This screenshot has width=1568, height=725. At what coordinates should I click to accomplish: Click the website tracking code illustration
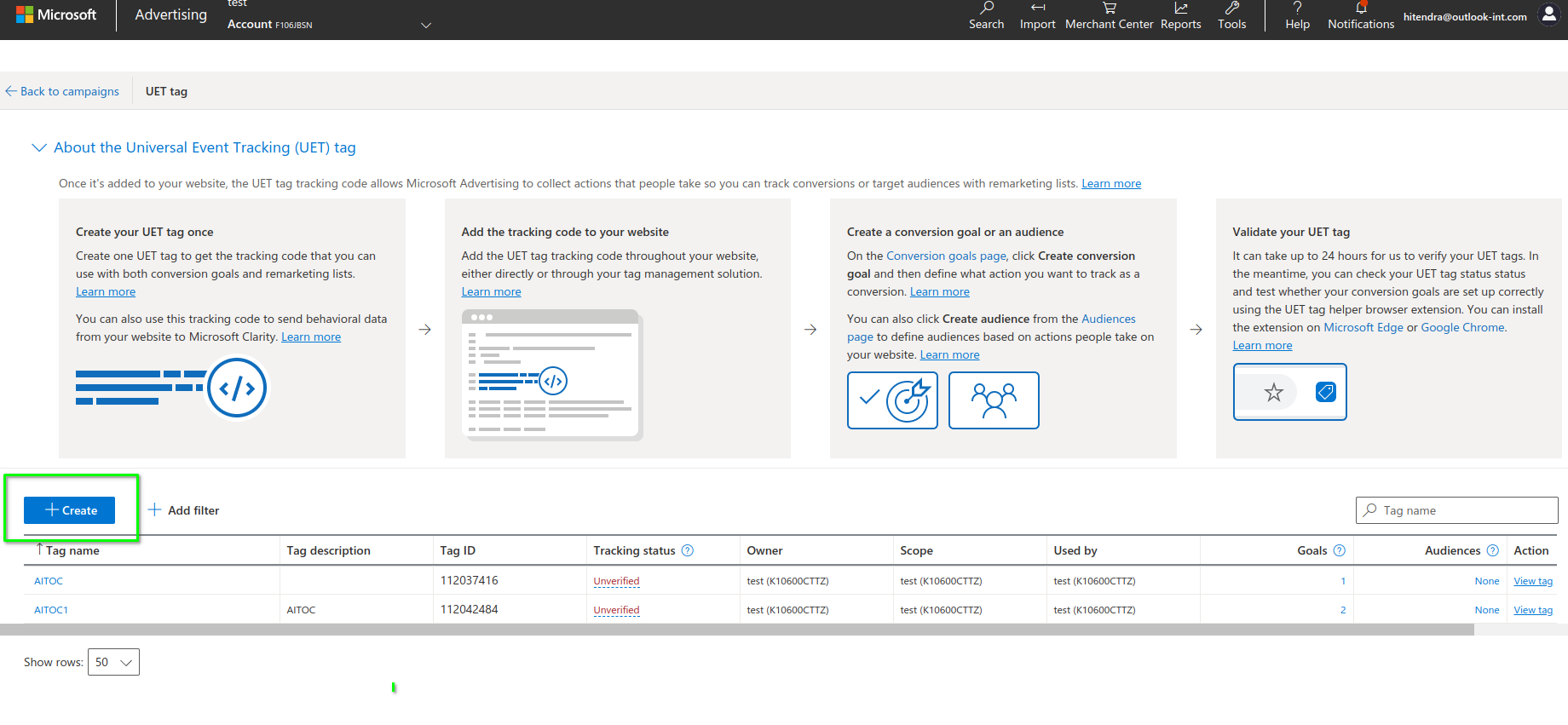pos(552,375)
